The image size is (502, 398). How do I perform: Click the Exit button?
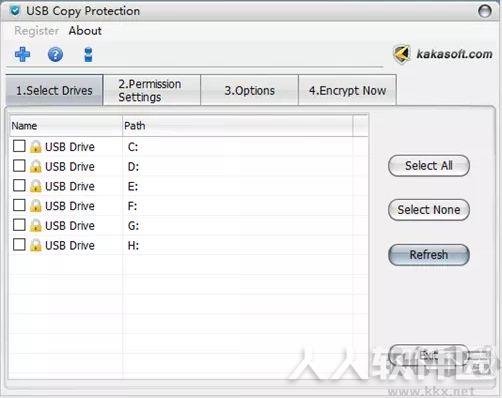tap(429, 355)
